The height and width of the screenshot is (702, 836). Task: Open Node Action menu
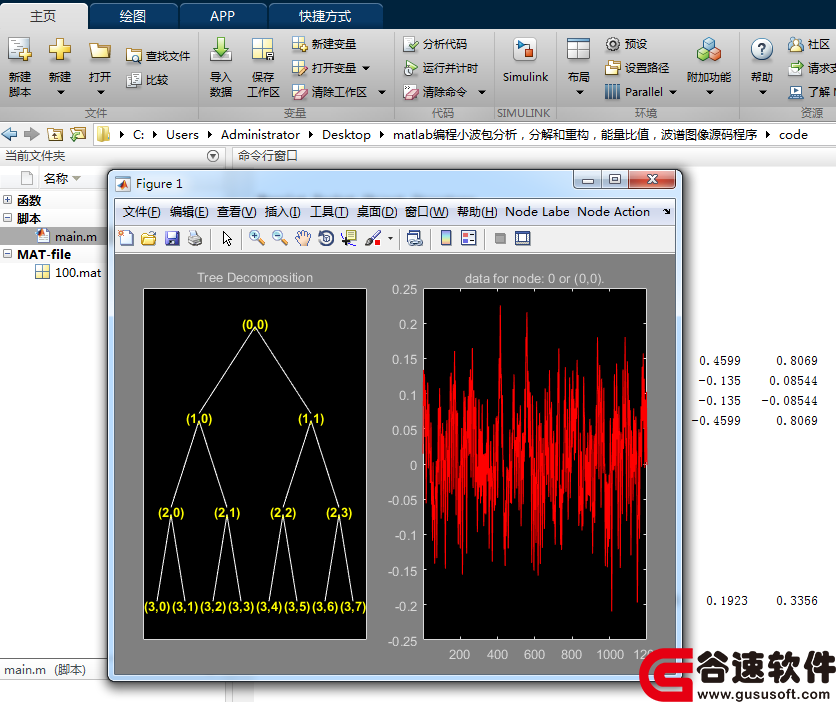click(x=613, y=212)
